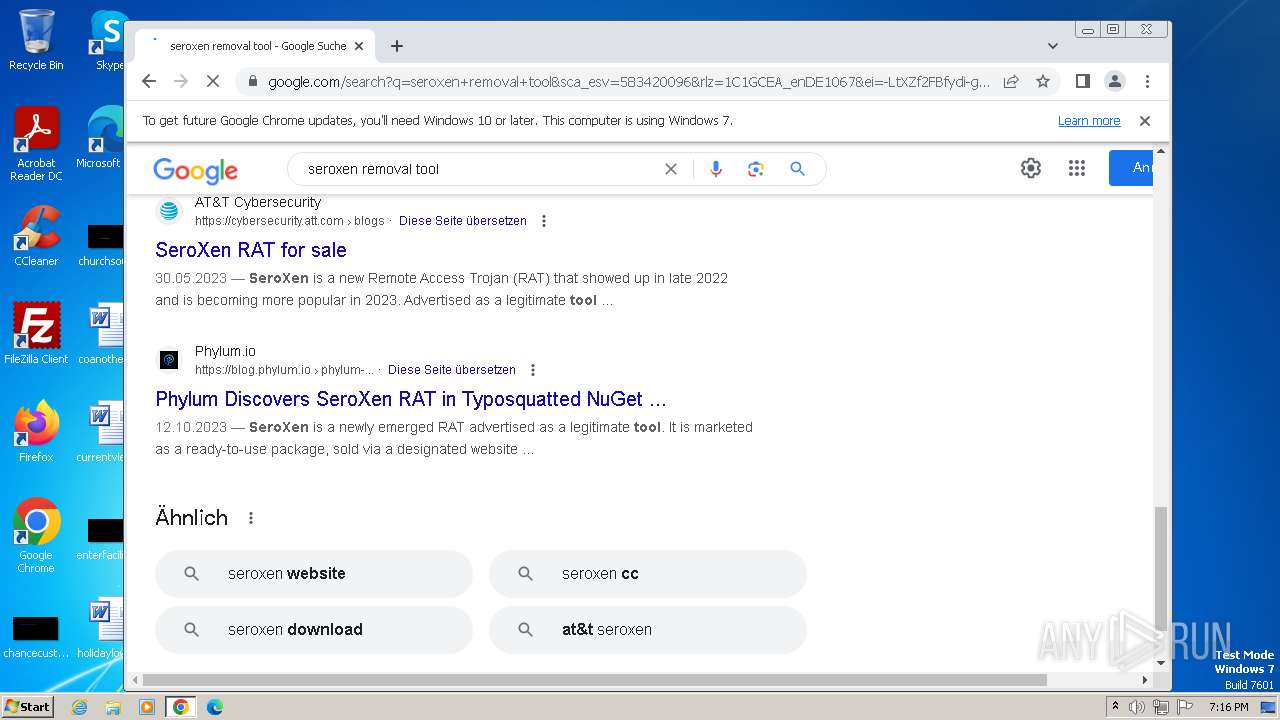Bookmark this page with the star
This screenshot has height=720, width=1280.
coord(1043,81)
